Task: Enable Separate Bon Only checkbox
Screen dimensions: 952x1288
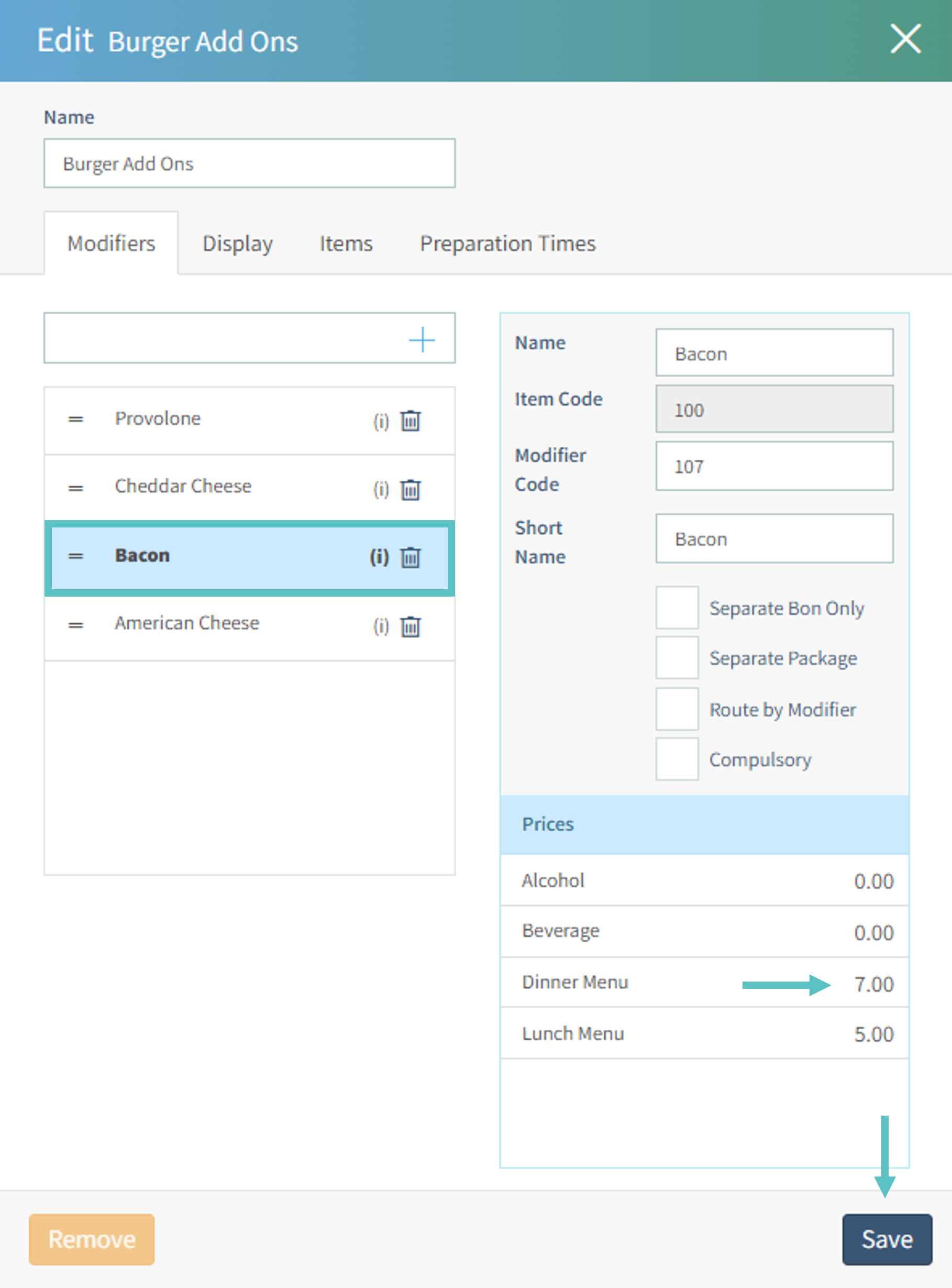Action: point(677,608)
